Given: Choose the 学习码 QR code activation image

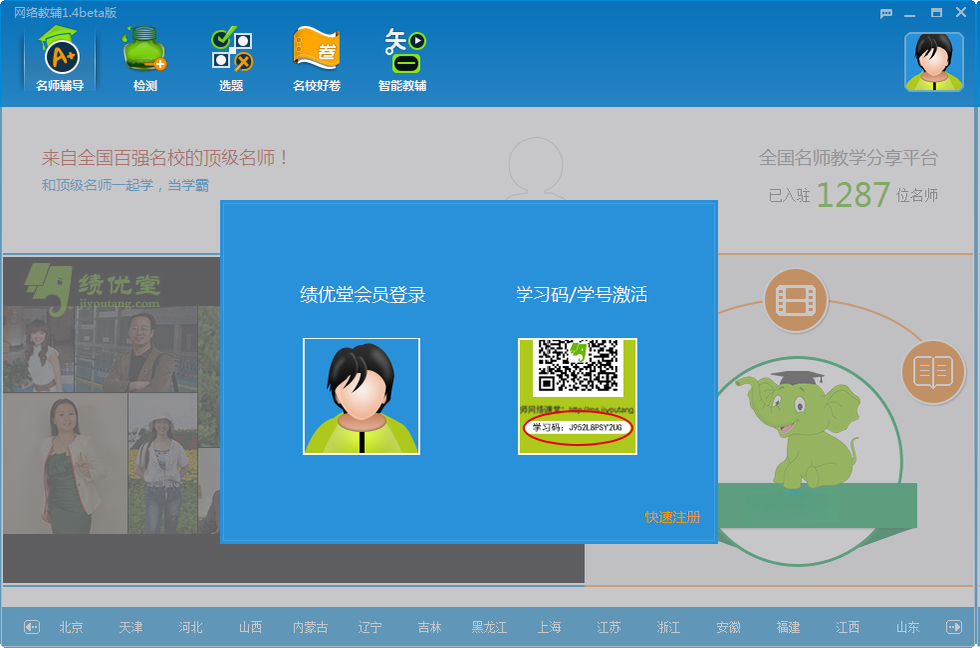Looking at the screenshot, I should pos(578,396).
